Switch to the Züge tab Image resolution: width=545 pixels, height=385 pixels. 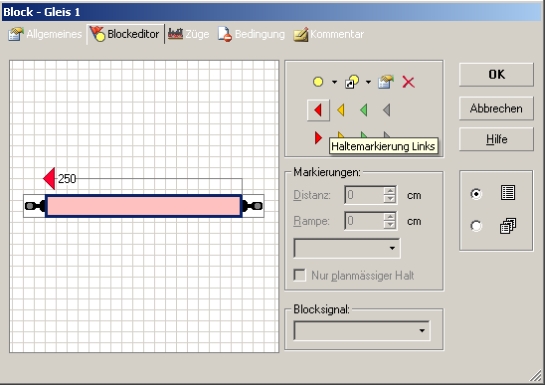(188, 34)
